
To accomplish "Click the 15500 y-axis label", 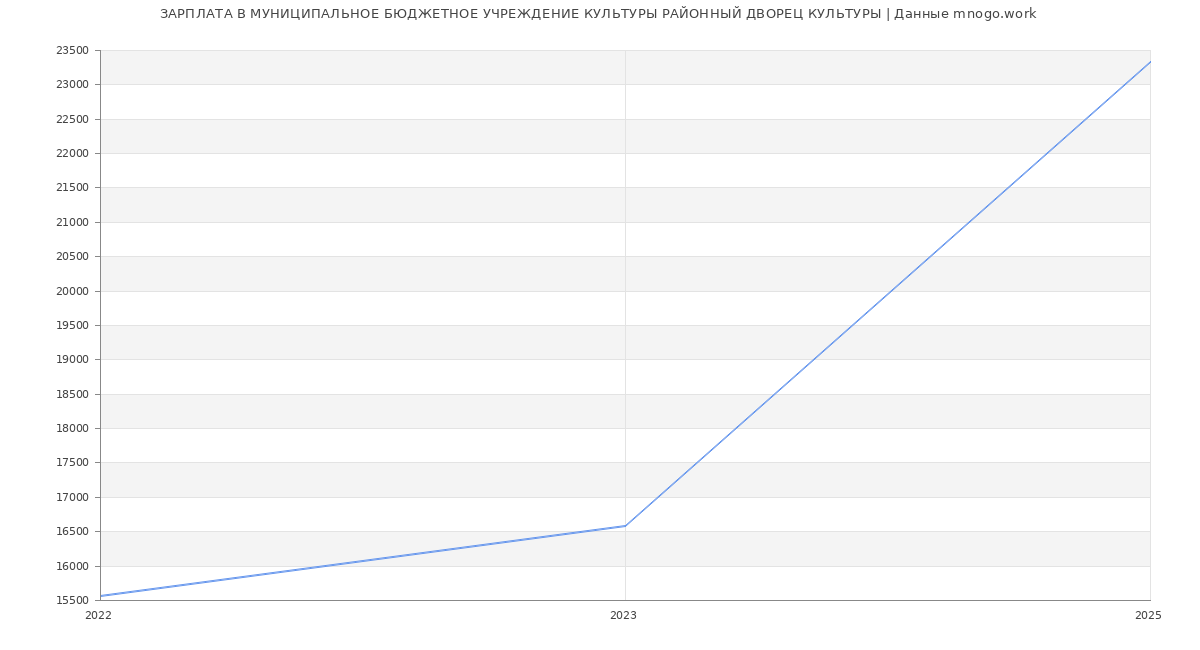I will click(x=73, y=600).
